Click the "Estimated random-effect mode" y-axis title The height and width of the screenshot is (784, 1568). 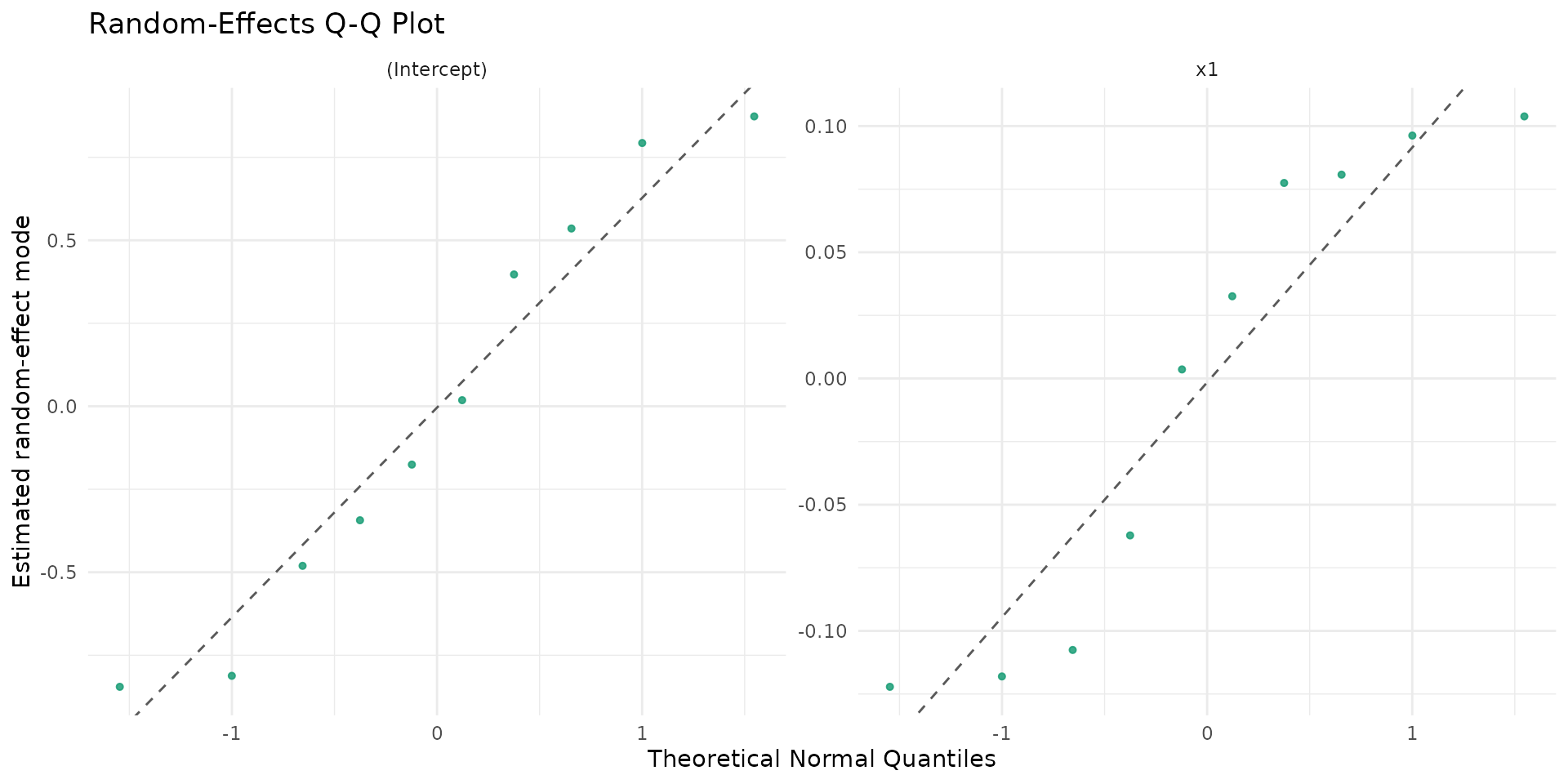pyautogui.click(x=23, y=401)
